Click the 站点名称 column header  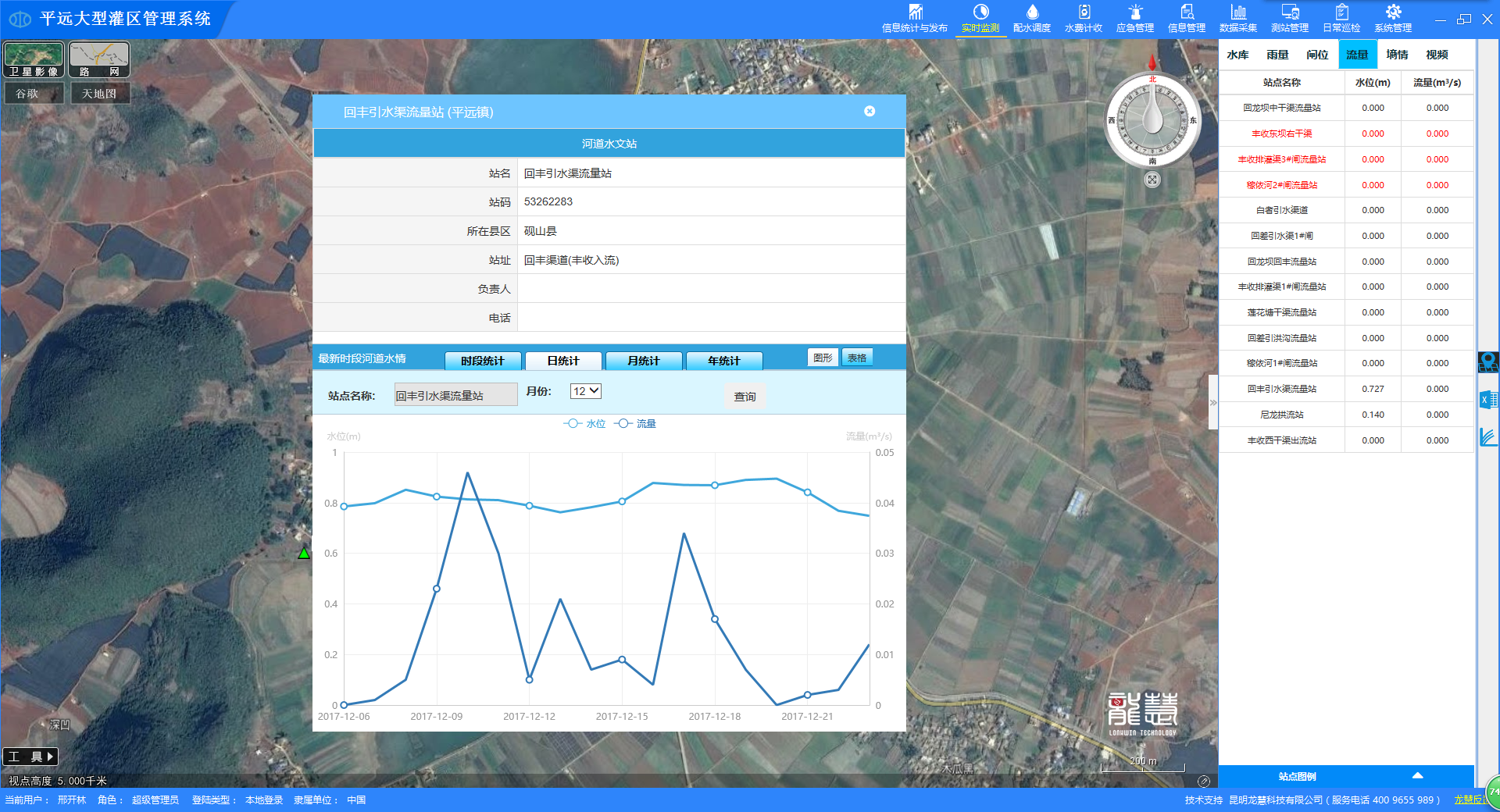click(1282, 82)
